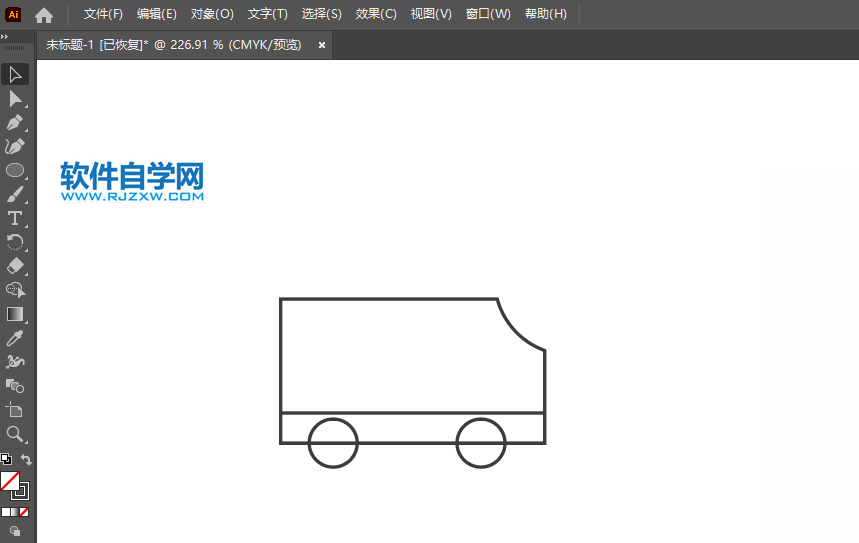Select the Eraser tool

15,266
